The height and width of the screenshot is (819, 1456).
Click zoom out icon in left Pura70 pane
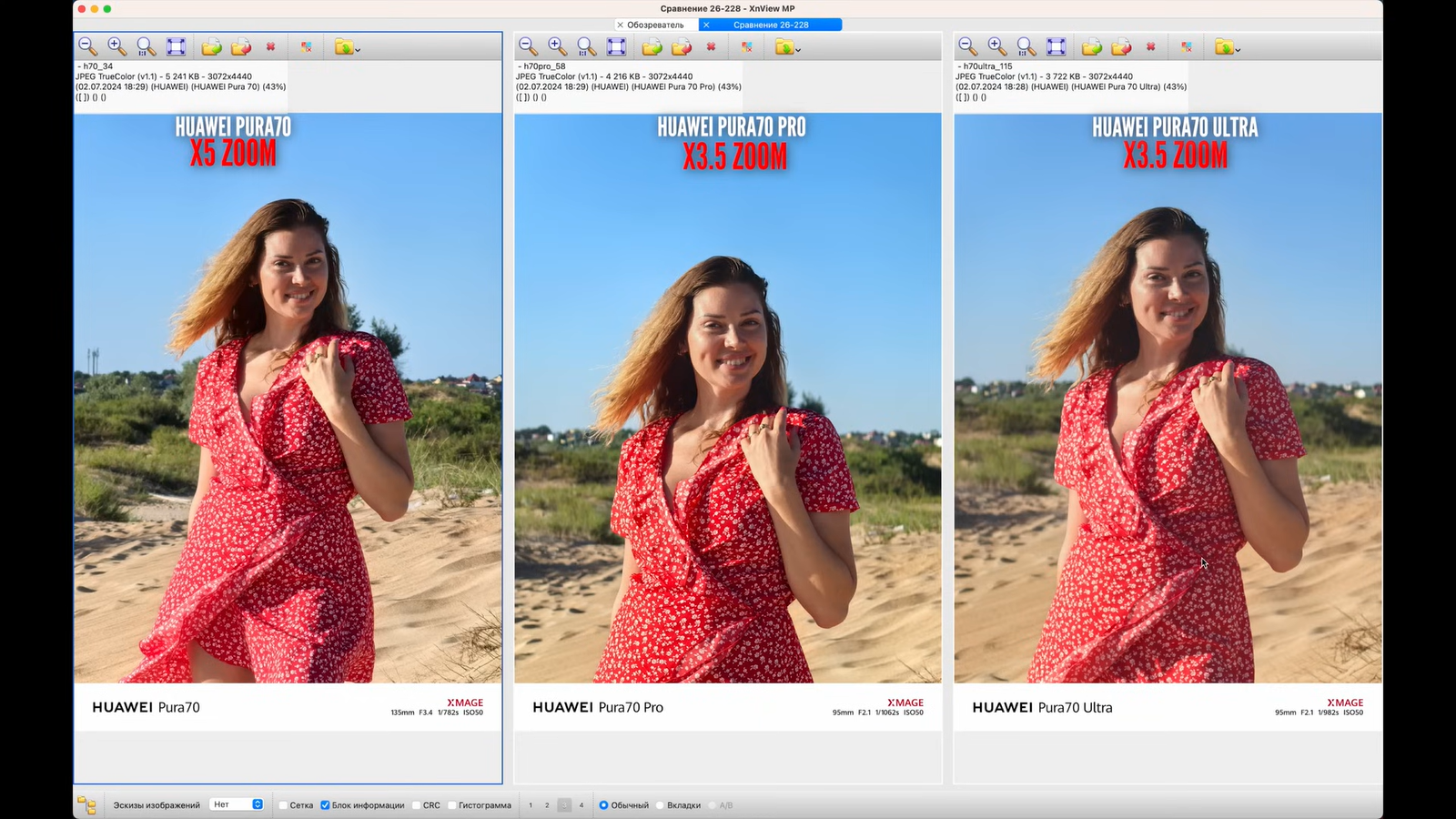tap(87, 46)
